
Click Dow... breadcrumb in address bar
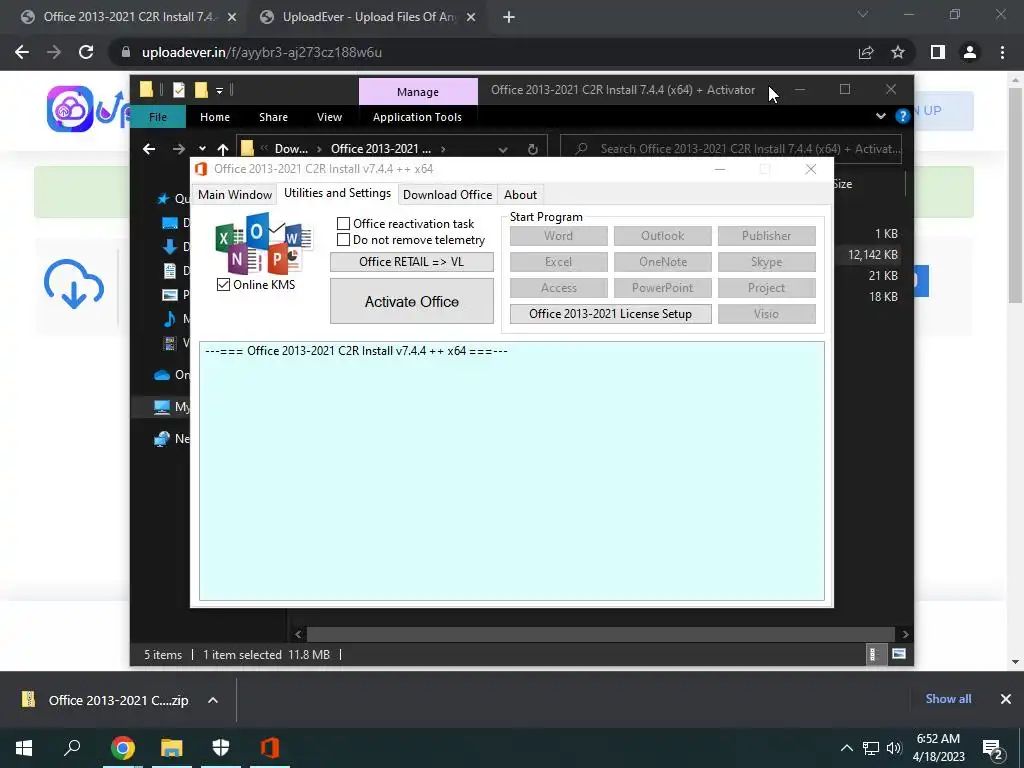[x=291, y=149]
